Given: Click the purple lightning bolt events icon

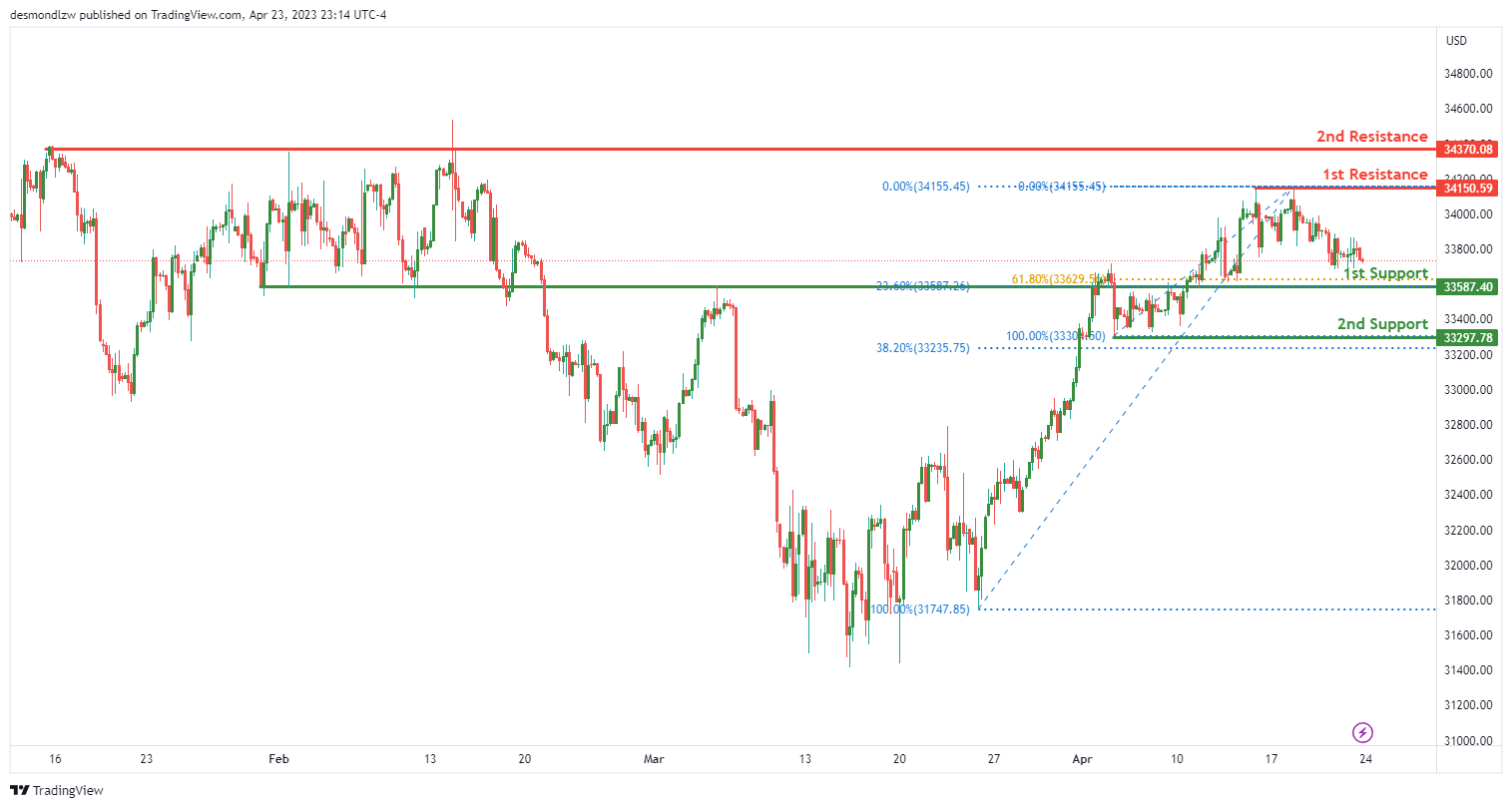Looking at the screenshot, I should point(1362,733).
